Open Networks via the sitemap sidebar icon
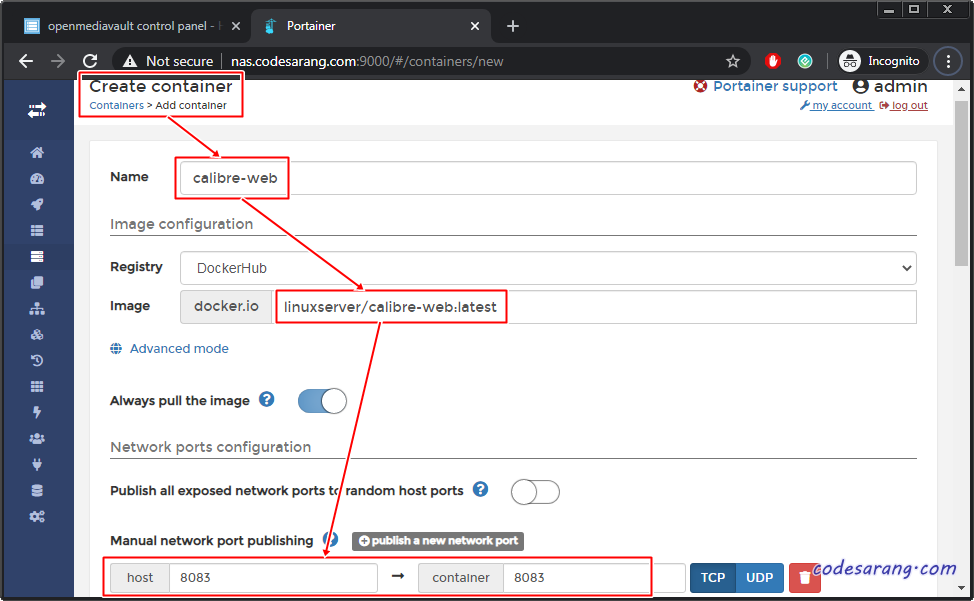Screen dimensions: 974x601 (x=37, y=309)
